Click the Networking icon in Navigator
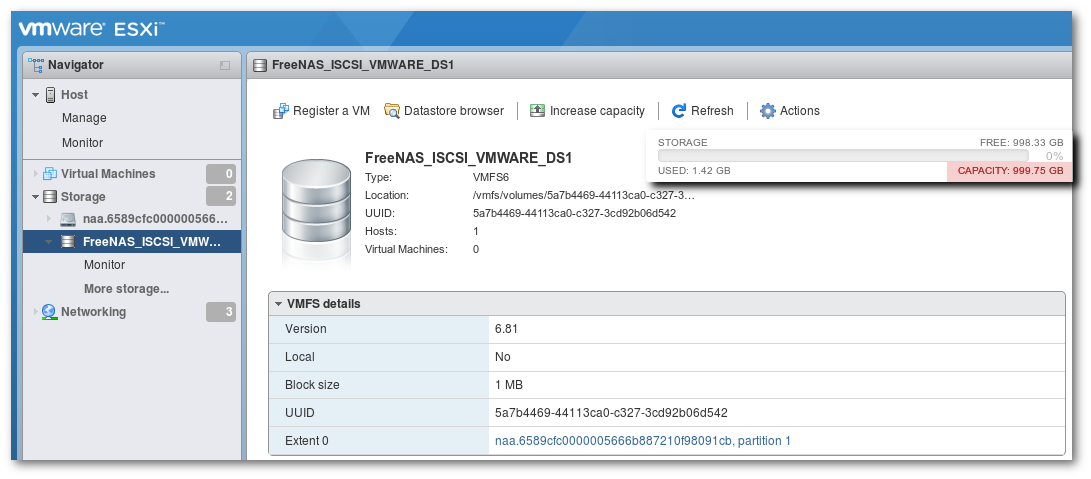This screenshot has width=1091, height=479. pos(49,312)
